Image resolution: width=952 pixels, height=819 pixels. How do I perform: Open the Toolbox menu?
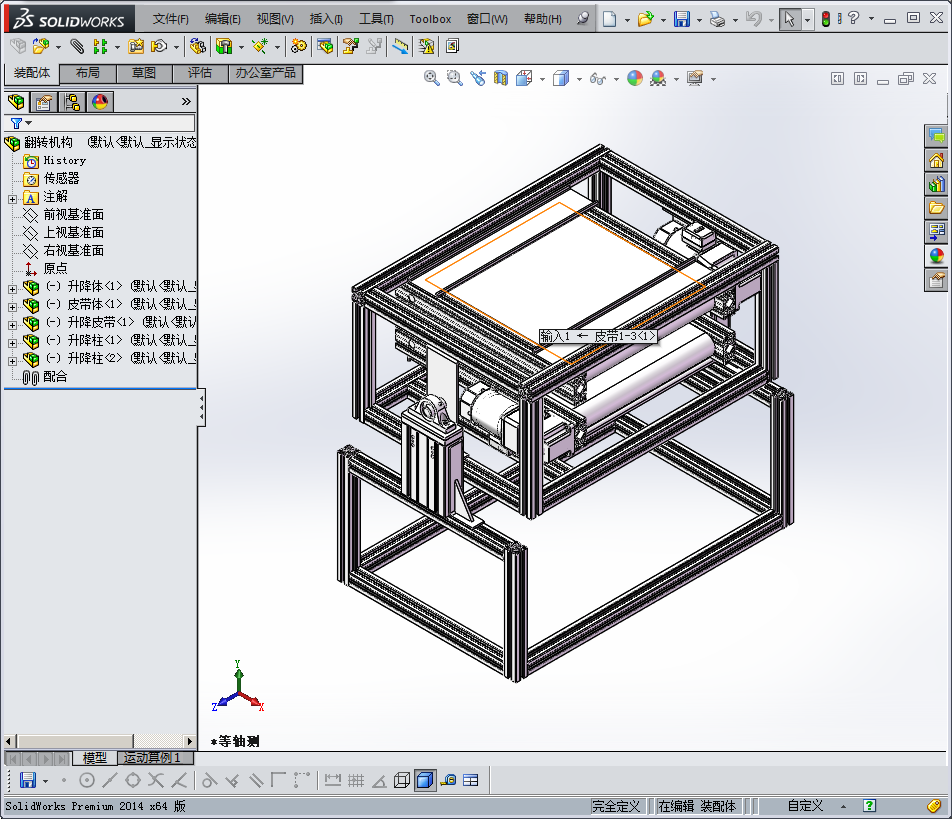click(430, 19)
